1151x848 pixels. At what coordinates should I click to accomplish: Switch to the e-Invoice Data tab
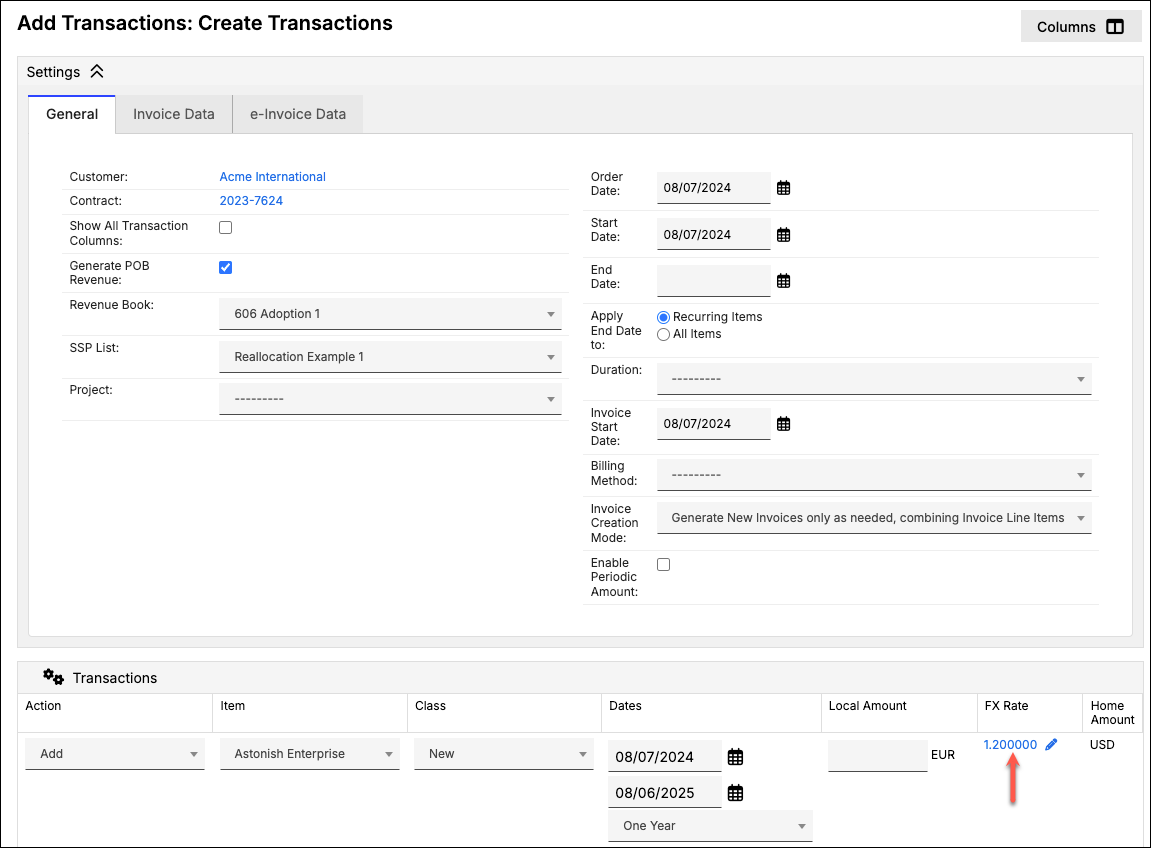(298, 115)
